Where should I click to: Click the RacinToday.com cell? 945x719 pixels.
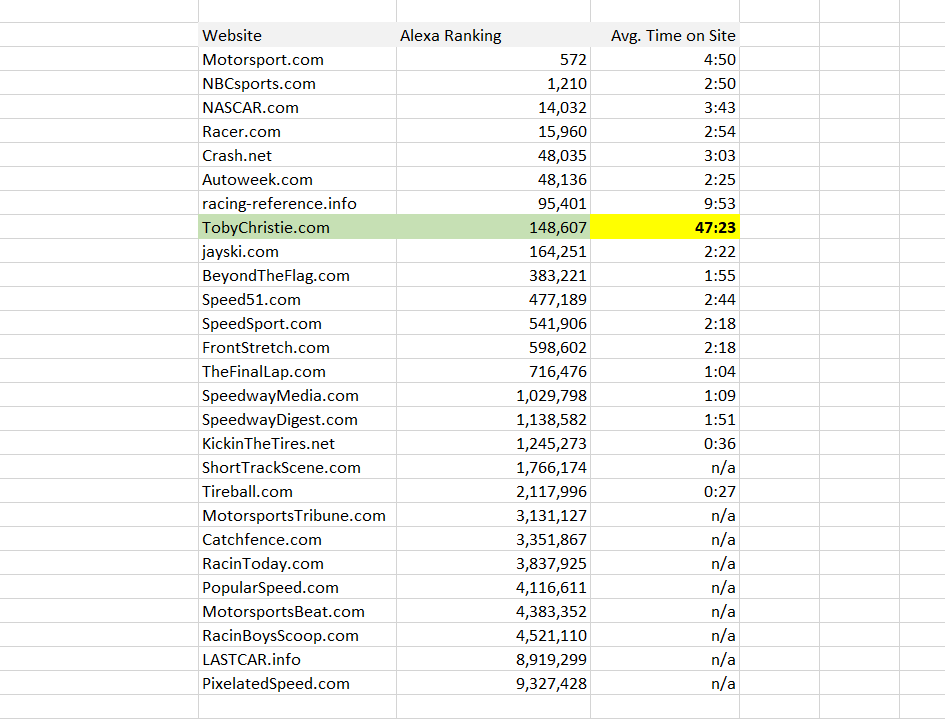point(297,564)
